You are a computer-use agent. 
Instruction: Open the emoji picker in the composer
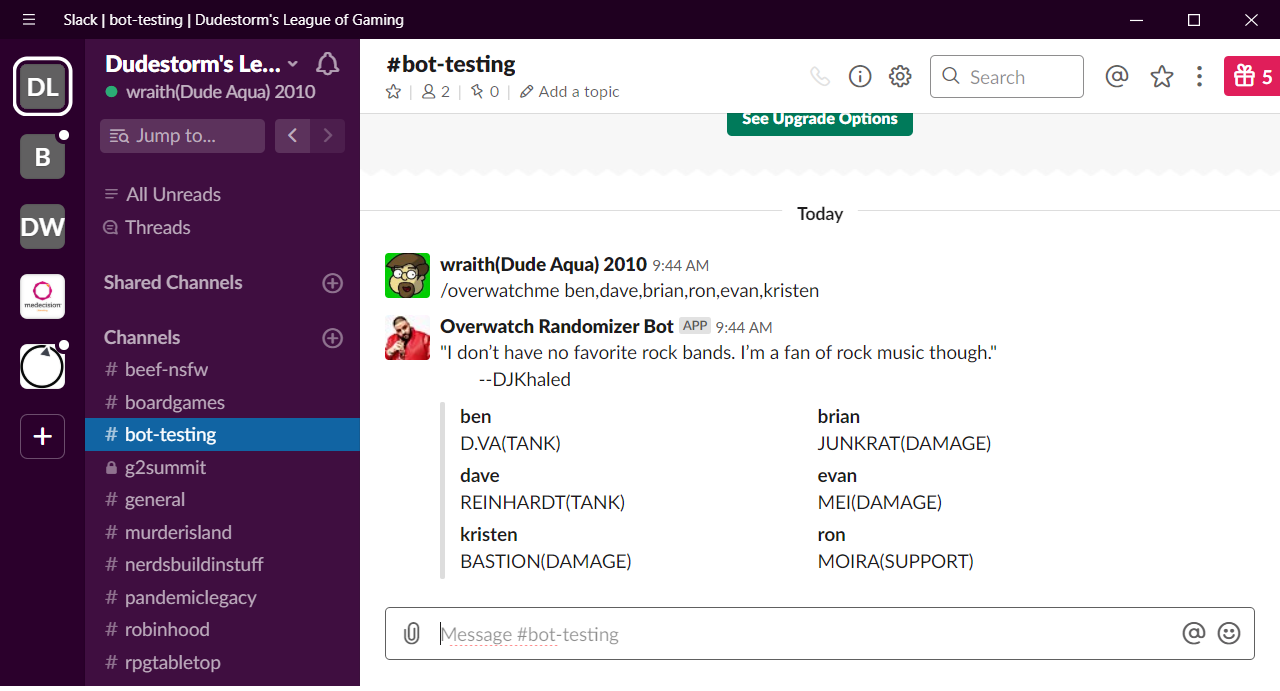pos(1230,633)
